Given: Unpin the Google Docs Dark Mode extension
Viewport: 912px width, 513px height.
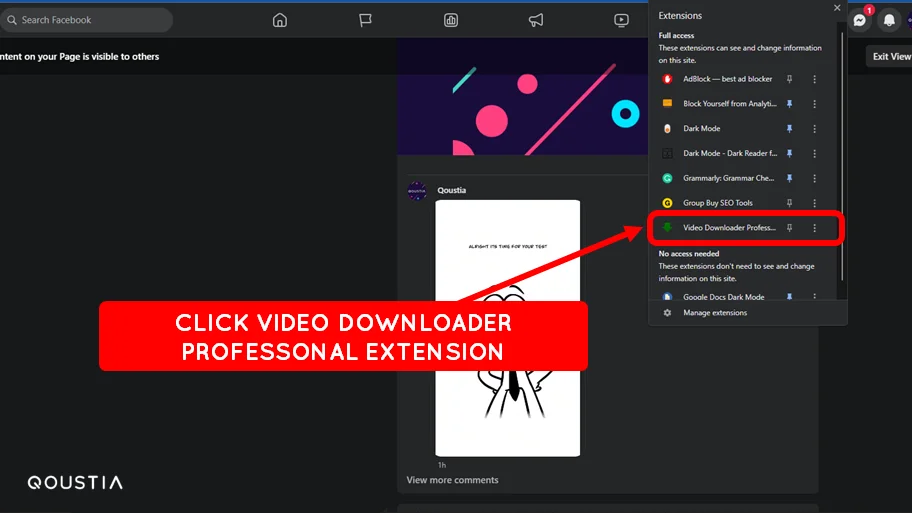Looking at the screenshot, I should click(789, 297).
